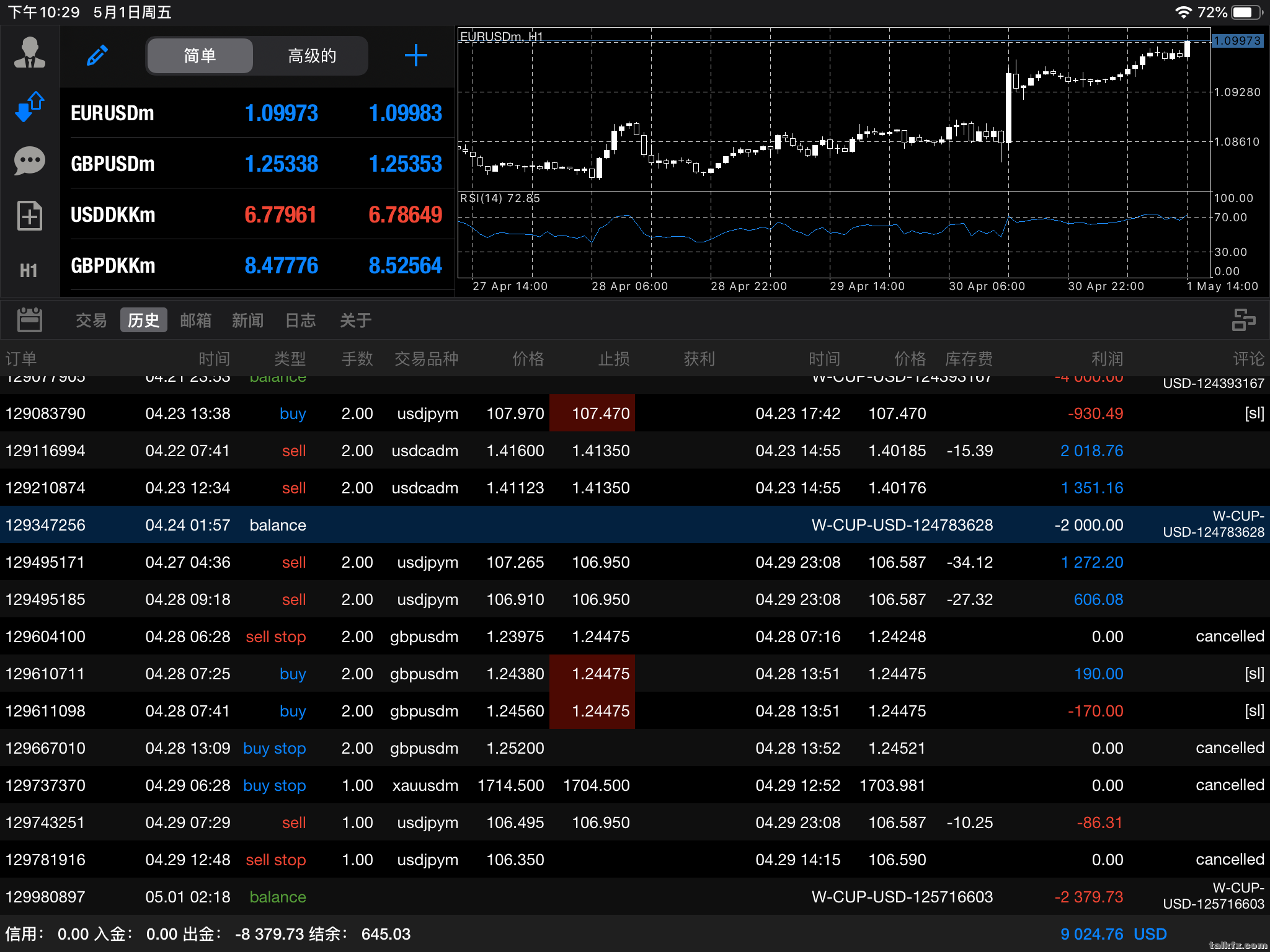Switch quotes to 高级的 mode

[x=312, y=56]
